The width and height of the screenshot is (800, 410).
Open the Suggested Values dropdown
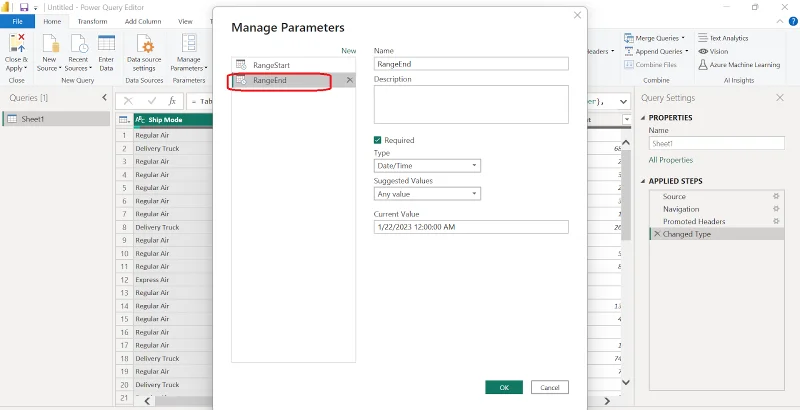point(427,194)
